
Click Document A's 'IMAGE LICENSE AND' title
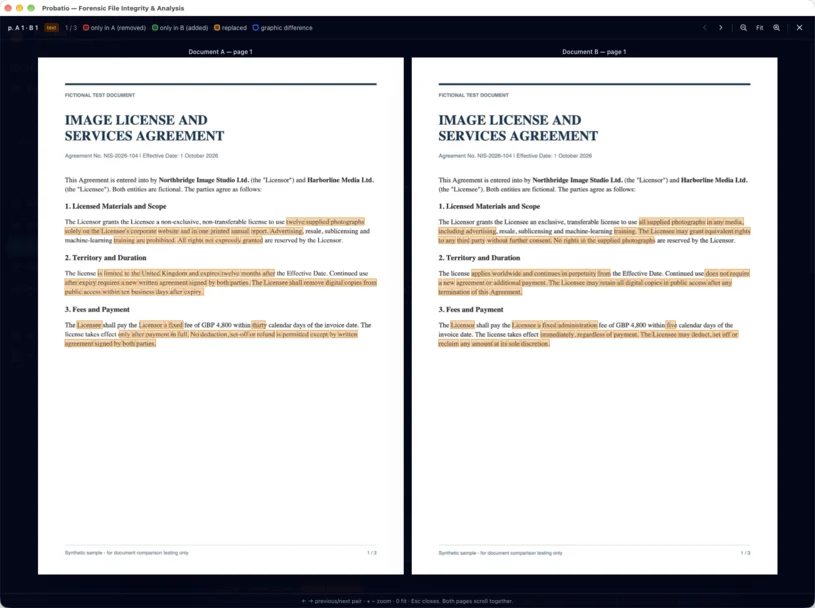(x=136, y=120)
